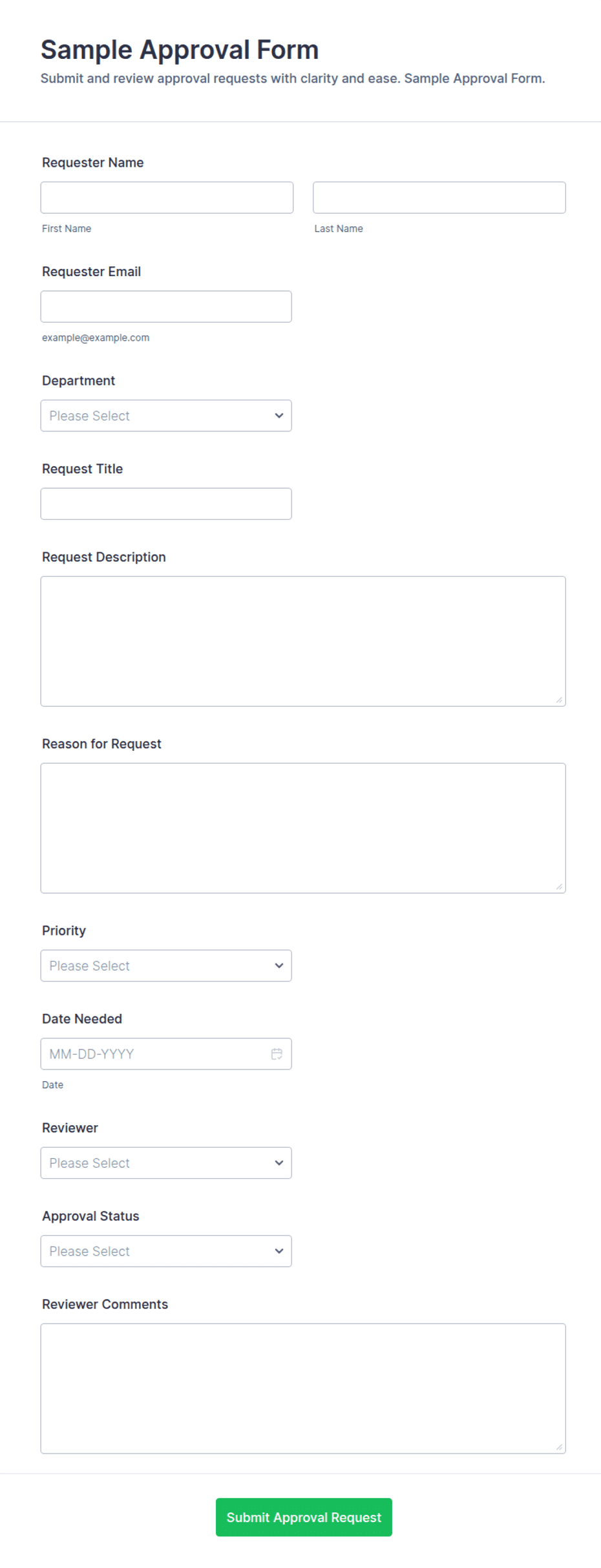Click Reason for Request resize handle

559,886
